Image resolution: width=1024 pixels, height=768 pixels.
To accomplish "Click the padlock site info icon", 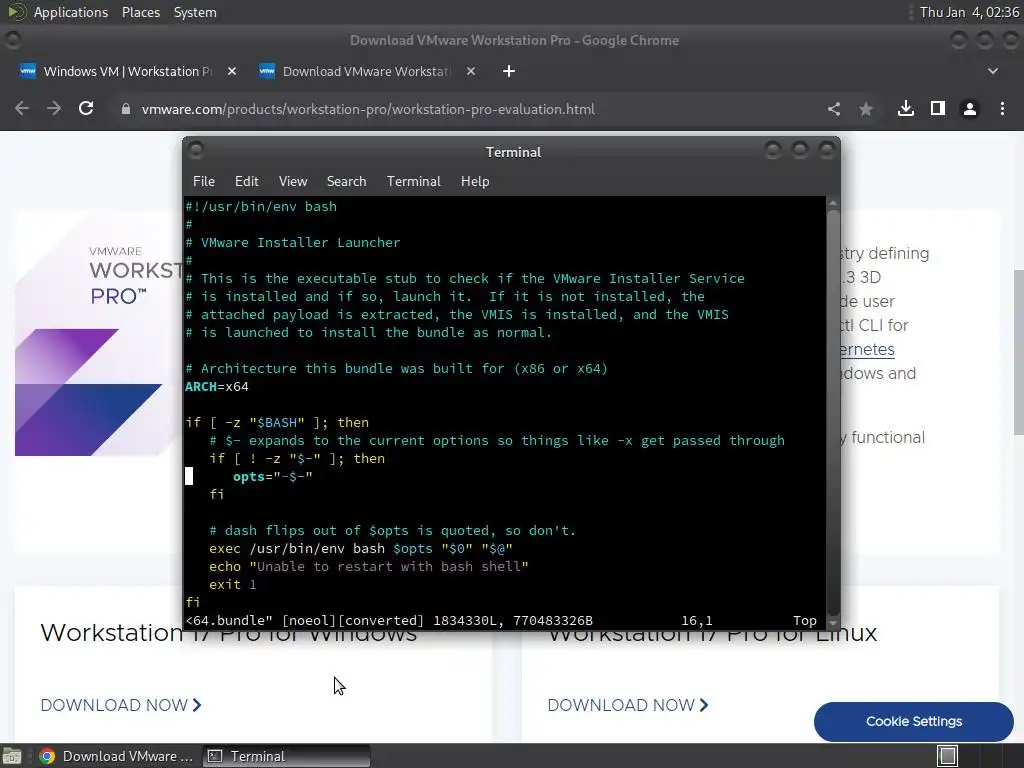I will [126, 109].
